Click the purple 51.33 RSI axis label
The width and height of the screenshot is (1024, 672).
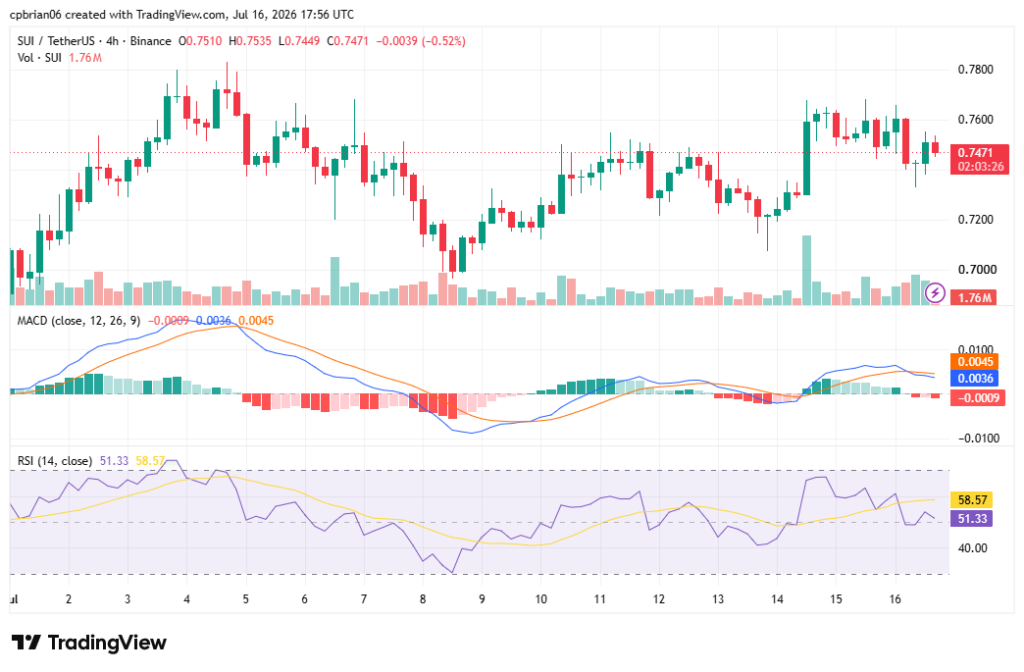click(972, 519)
